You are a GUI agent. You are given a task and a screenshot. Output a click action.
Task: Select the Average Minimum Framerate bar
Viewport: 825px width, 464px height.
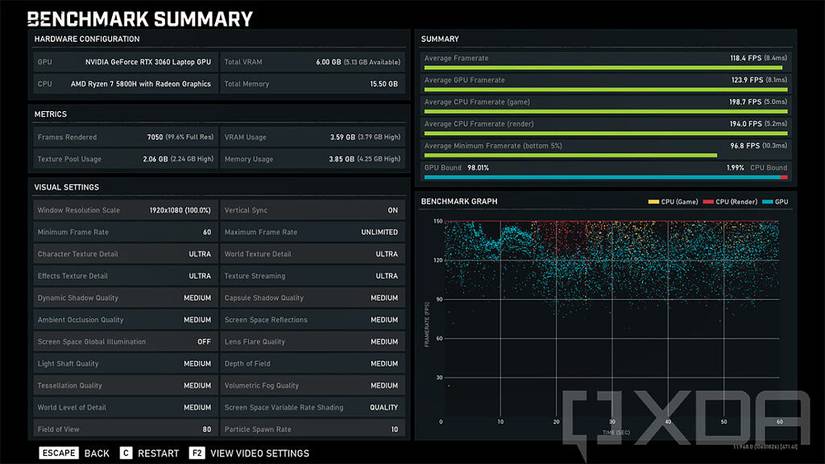[x=570, y=156]
